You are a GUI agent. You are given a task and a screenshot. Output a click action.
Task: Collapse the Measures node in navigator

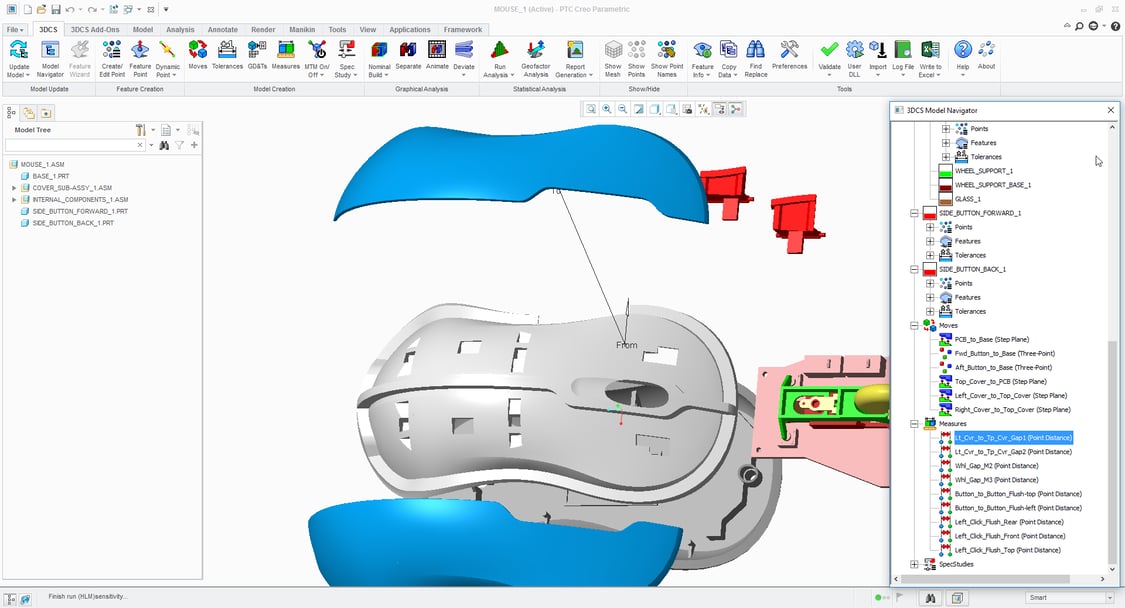click(x=914, y=424)
